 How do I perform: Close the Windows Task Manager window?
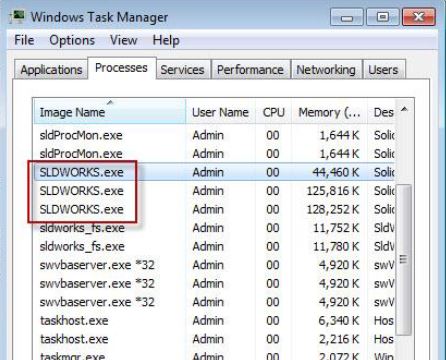(x=419, y=17)
